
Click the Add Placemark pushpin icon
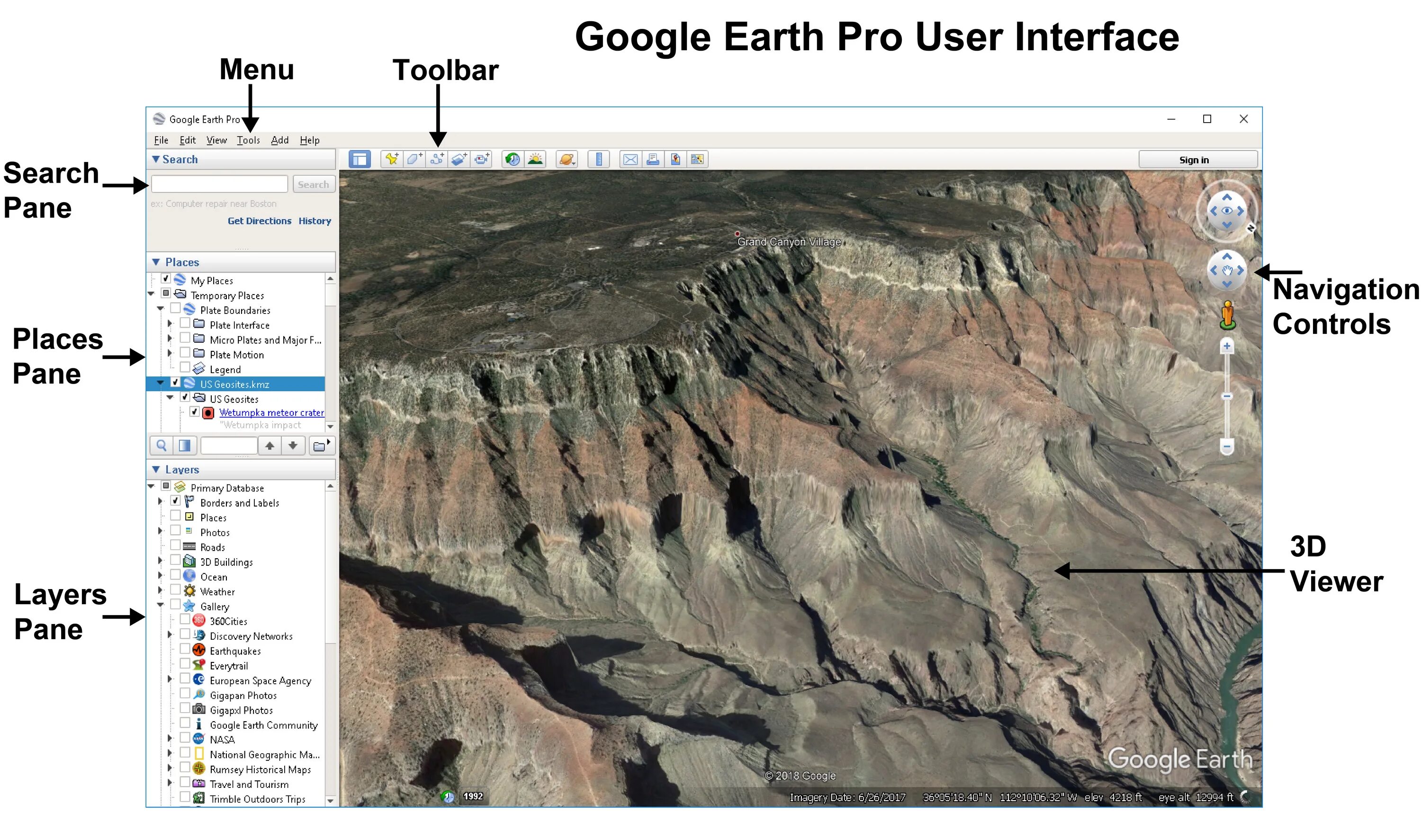coord(391,160)
